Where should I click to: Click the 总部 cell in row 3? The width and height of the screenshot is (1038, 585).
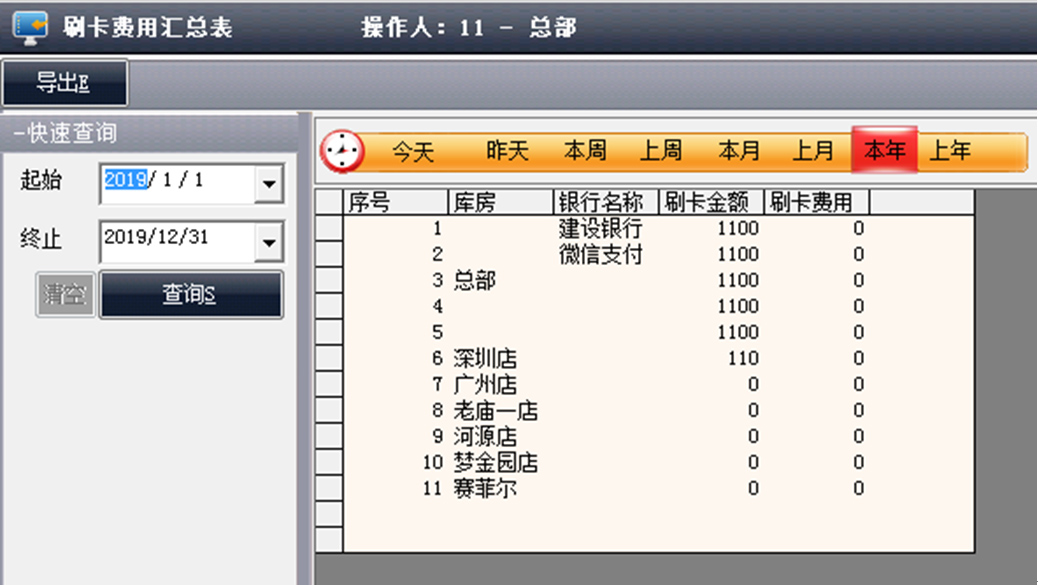click(475, 281)
